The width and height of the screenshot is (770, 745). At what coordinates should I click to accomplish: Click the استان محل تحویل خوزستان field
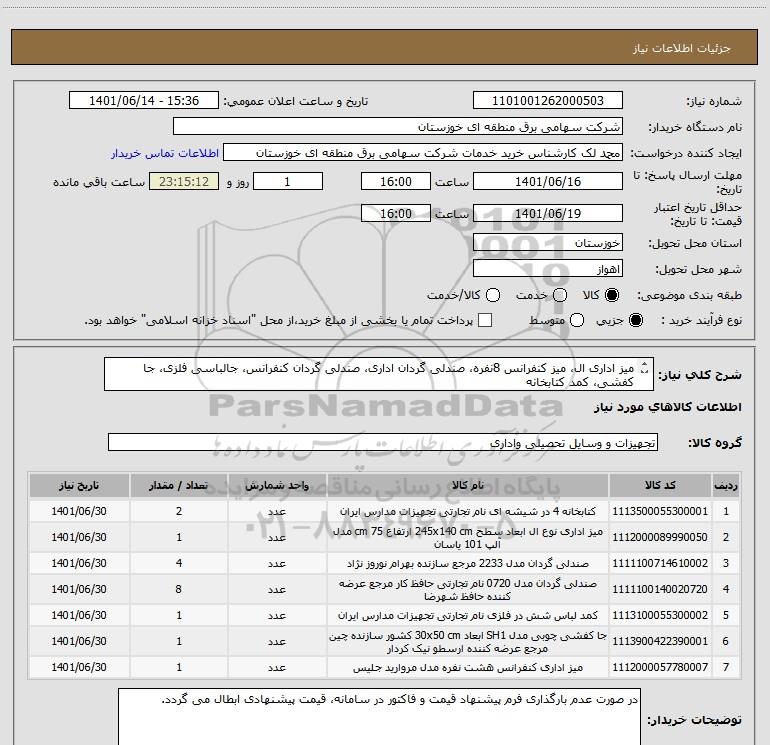click(561, 243)
